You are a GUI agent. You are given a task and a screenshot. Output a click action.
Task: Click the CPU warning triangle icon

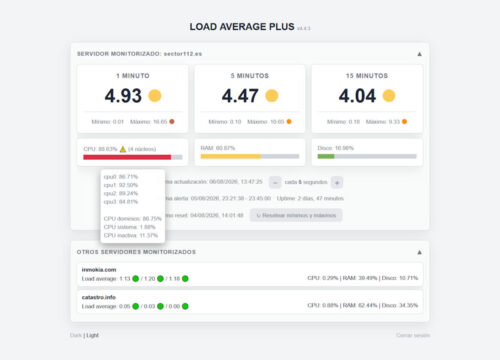coord(123,149)
